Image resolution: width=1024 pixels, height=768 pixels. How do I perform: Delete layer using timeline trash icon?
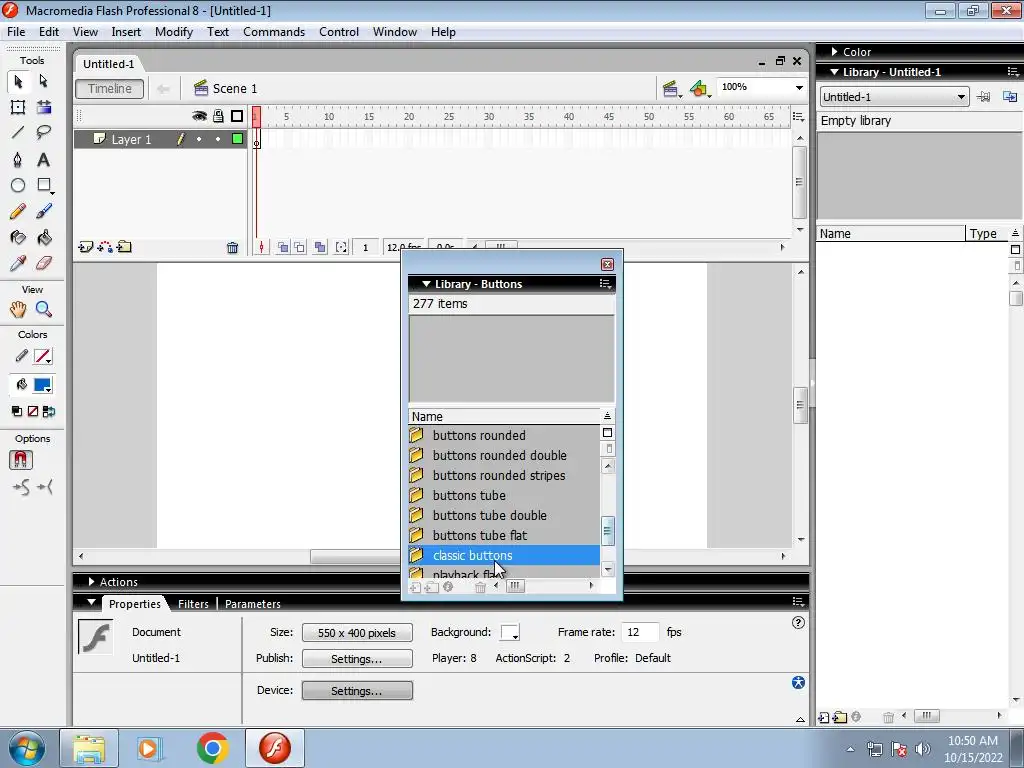[232, 248]
